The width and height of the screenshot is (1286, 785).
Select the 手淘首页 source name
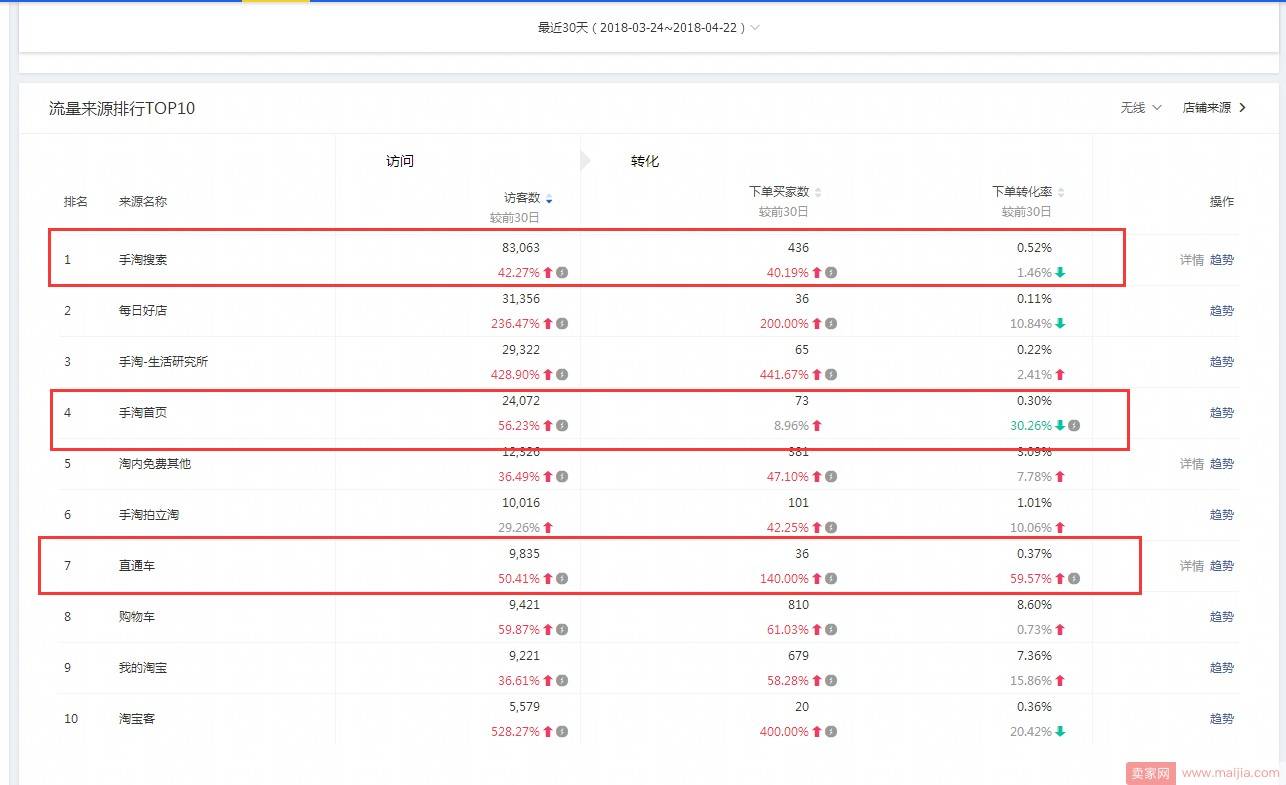click(x=143, y=413)
